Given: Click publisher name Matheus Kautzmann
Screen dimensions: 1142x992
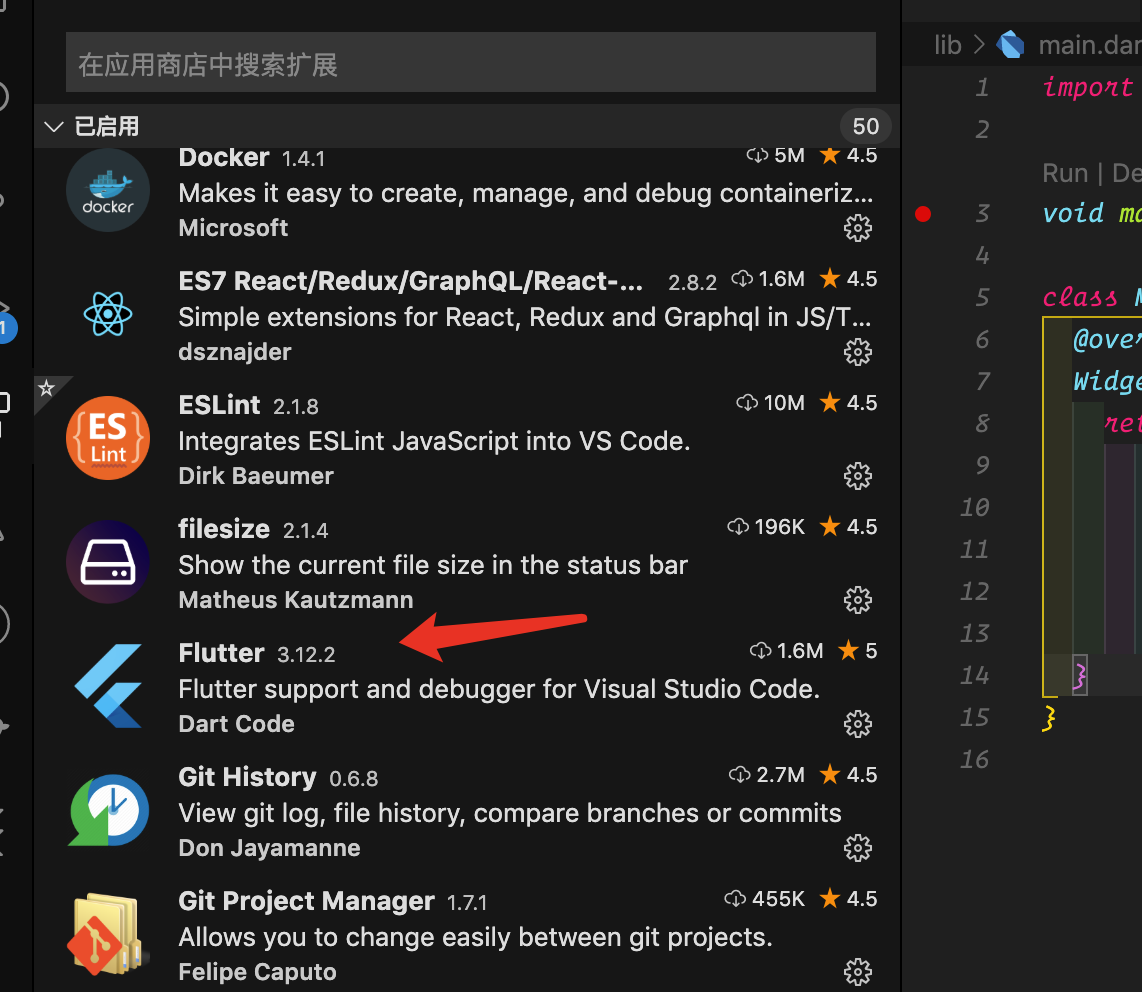Looking at the screenshot, I should point(296,599).
